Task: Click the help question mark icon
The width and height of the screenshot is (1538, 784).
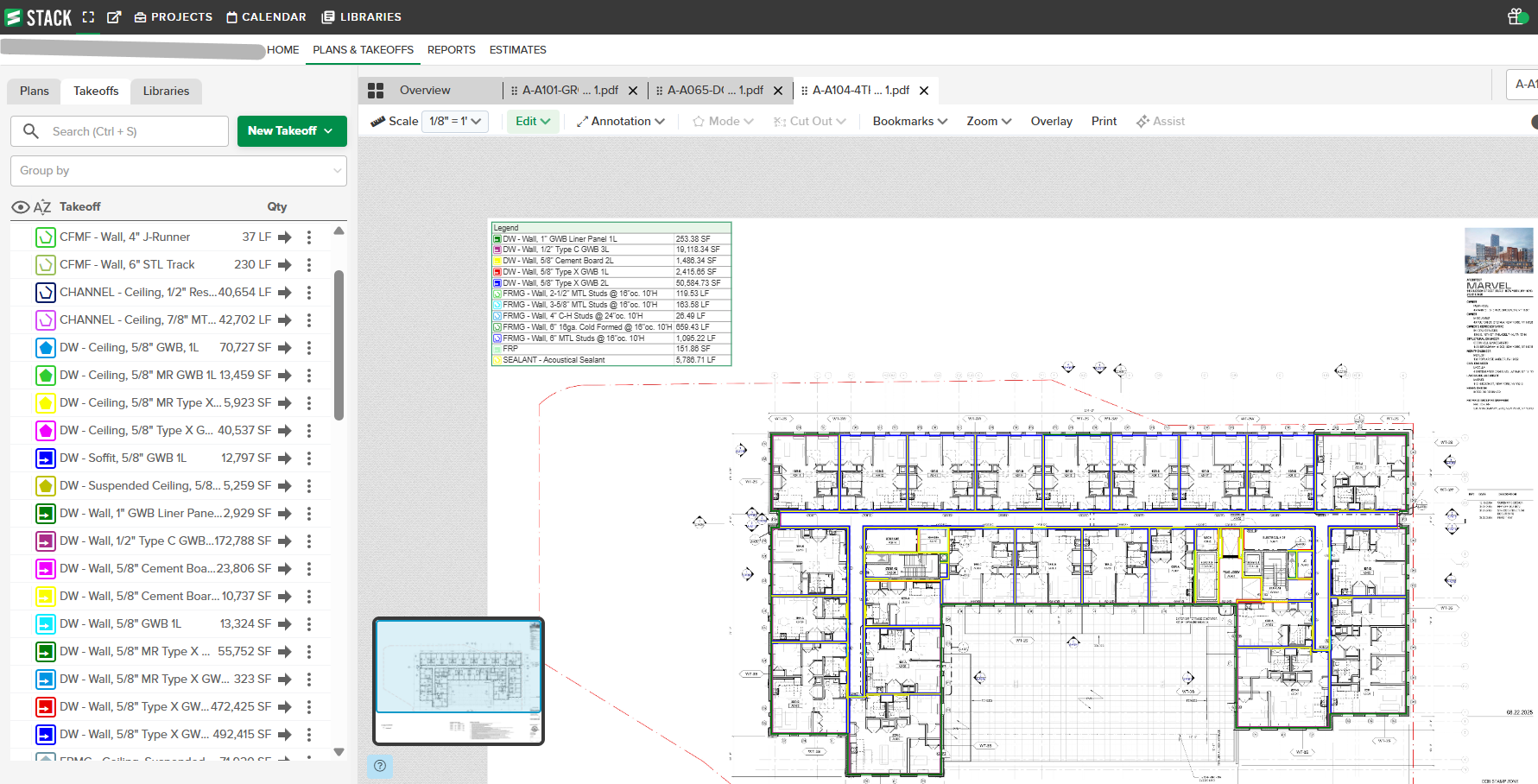Action: click(x=380, y=765)
